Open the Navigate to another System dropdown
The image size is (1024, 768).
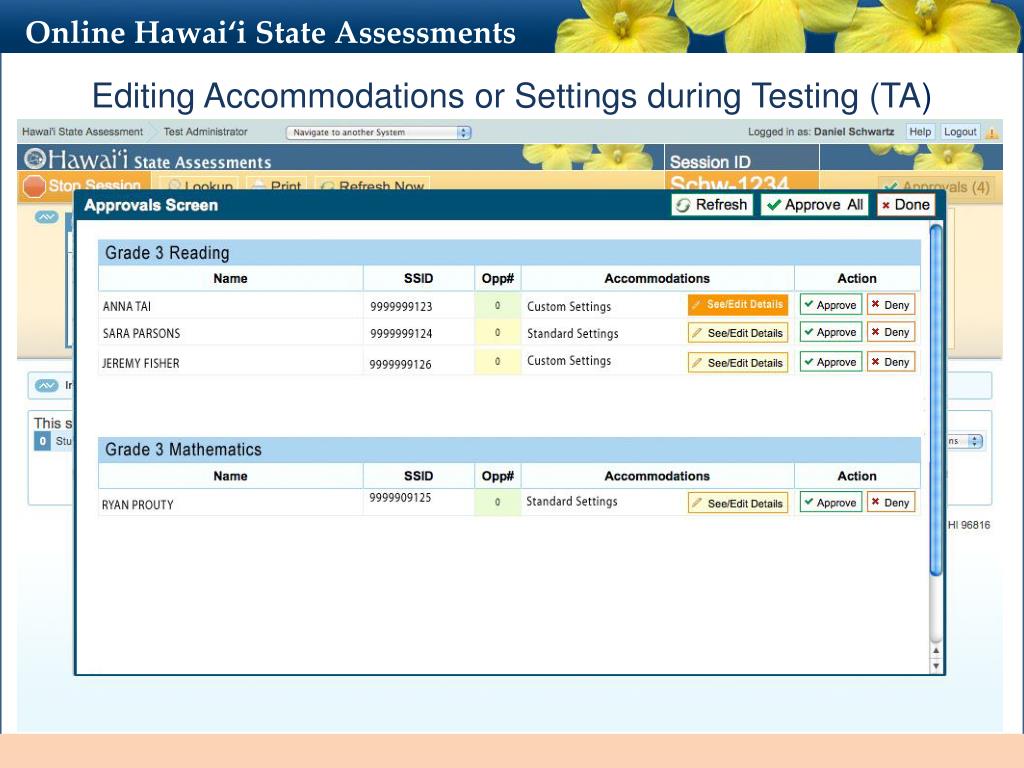tap(378, 133)
